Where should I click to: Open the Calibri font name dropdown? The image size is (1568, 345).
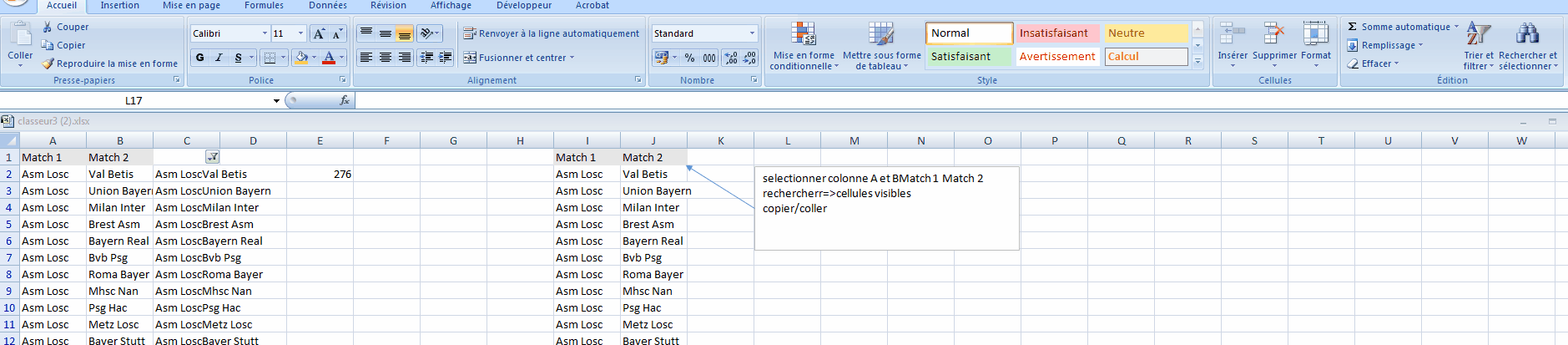pos(265,33)
